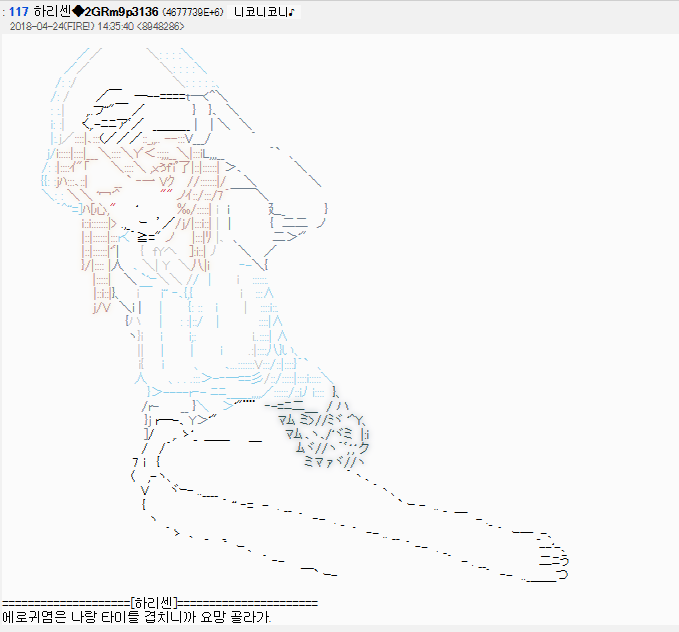Click the 니코니코니♪ label in the header

pyautogui.click(x=262, y=11)
